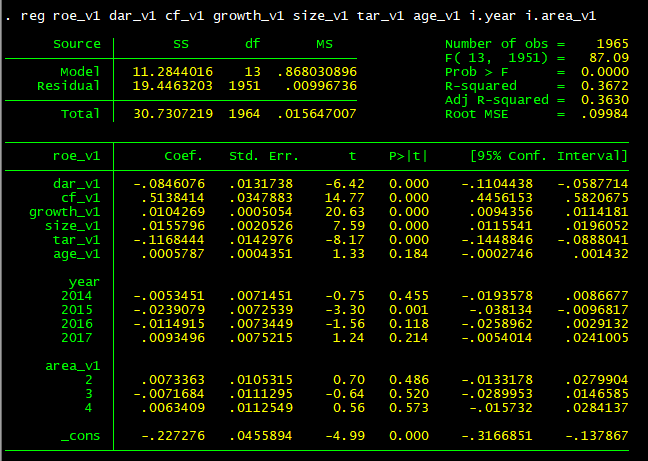This screenshot has height=461, width=648.
Task: Click tar_v1 std. err. .0142976
Action: 261,240
